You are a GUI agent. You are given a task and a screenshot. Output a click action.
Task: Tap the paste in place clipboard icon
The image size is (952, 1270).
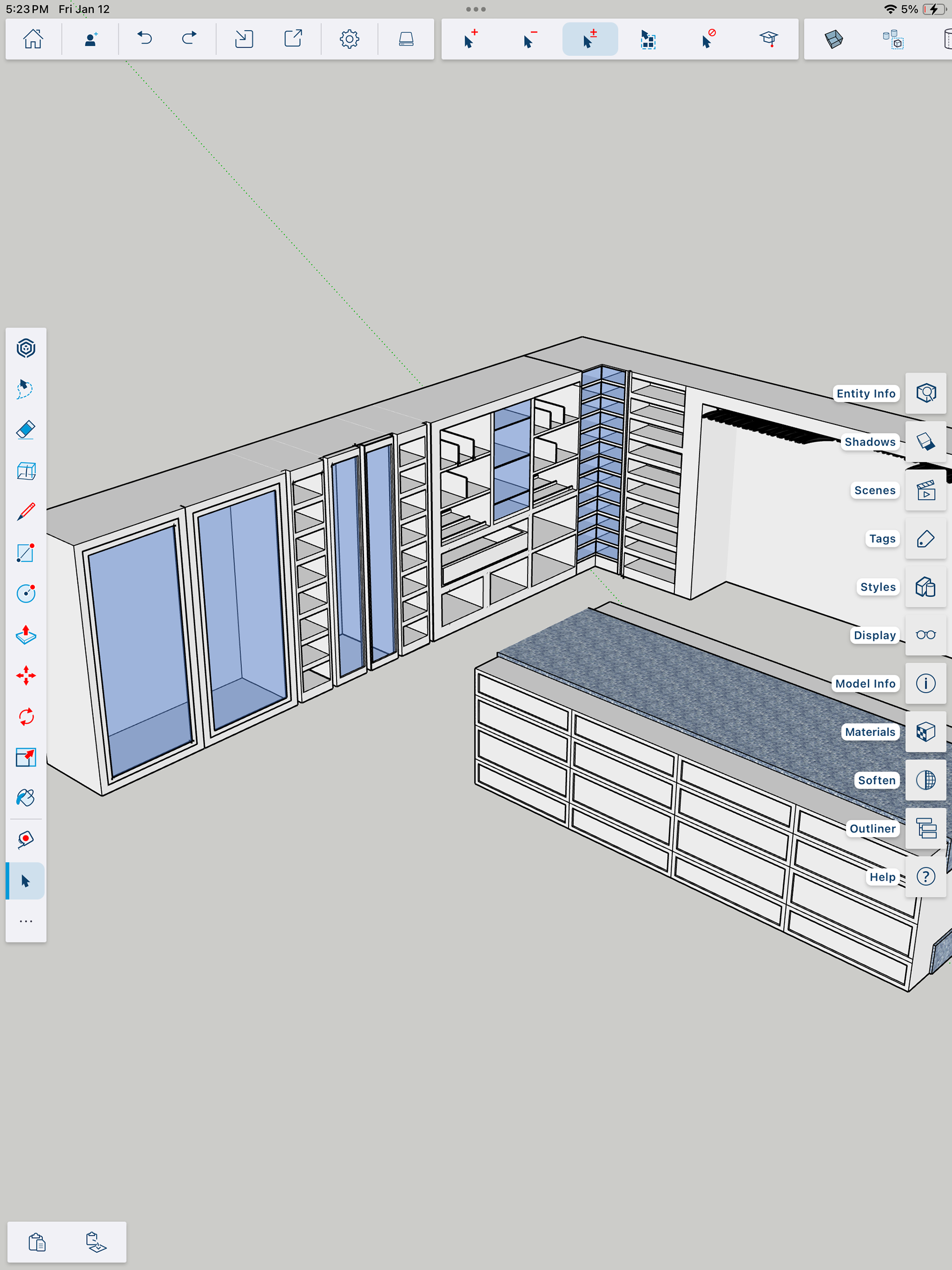(96, 1242)
